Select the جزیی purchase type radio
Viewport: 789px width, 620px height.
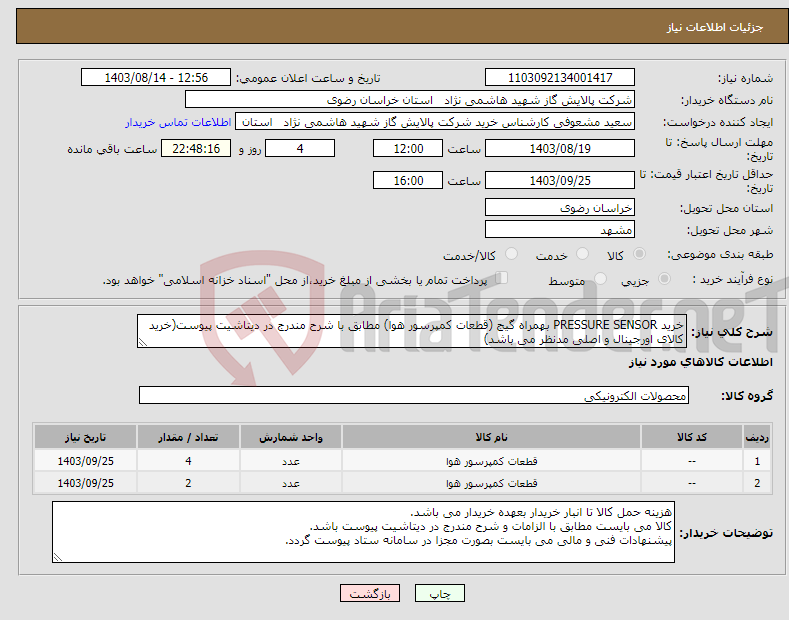[664, 278]
